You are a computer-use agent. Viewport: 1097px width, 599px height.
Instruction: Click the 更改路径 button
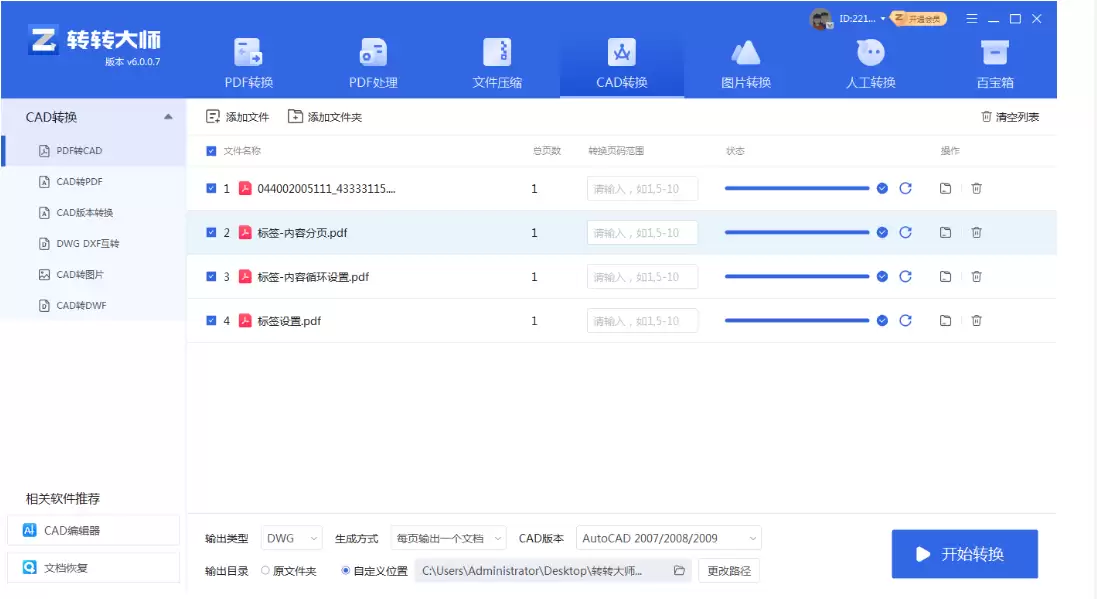[x=729, y=570]
